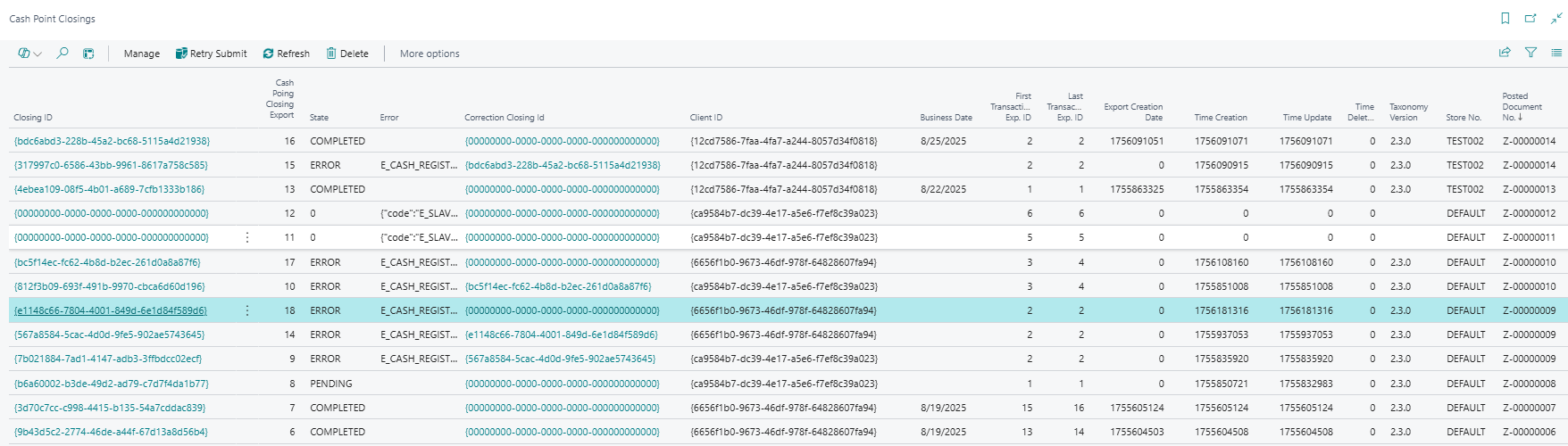Open the Copilot dropdown arrow

[x=38, y=54]
